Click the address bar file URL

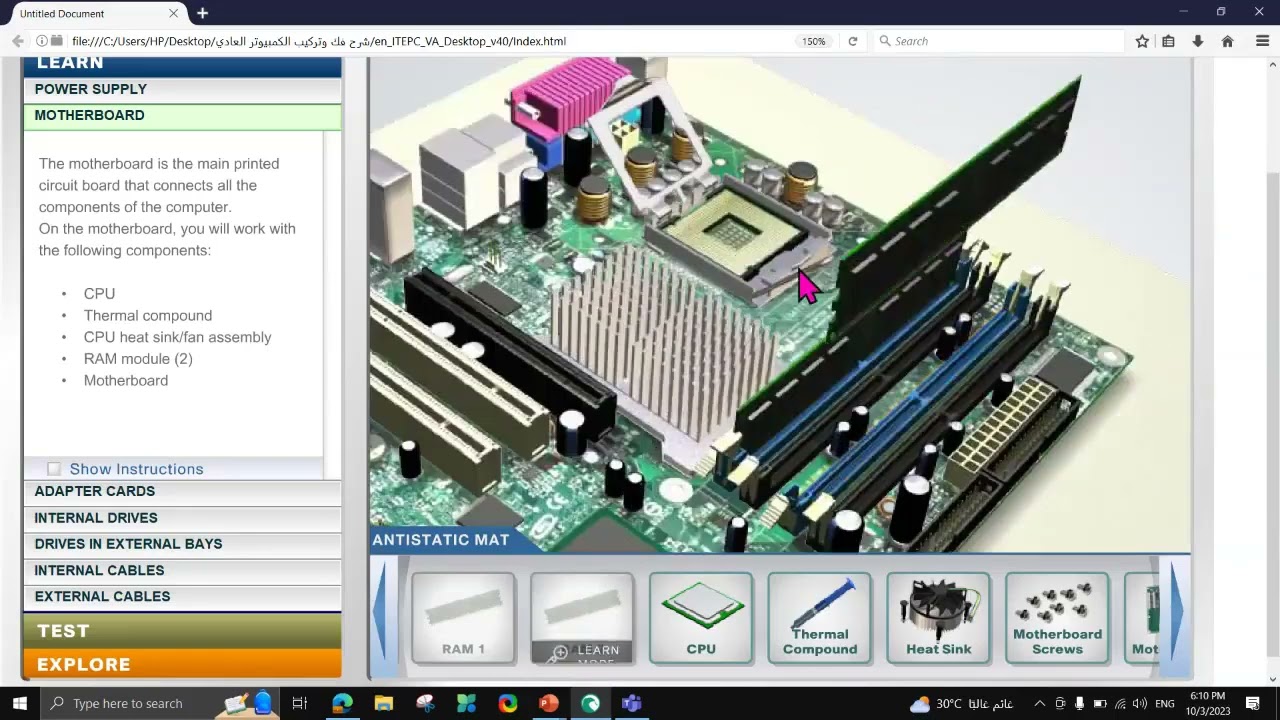pyautogui.click(x=318, y=41)
